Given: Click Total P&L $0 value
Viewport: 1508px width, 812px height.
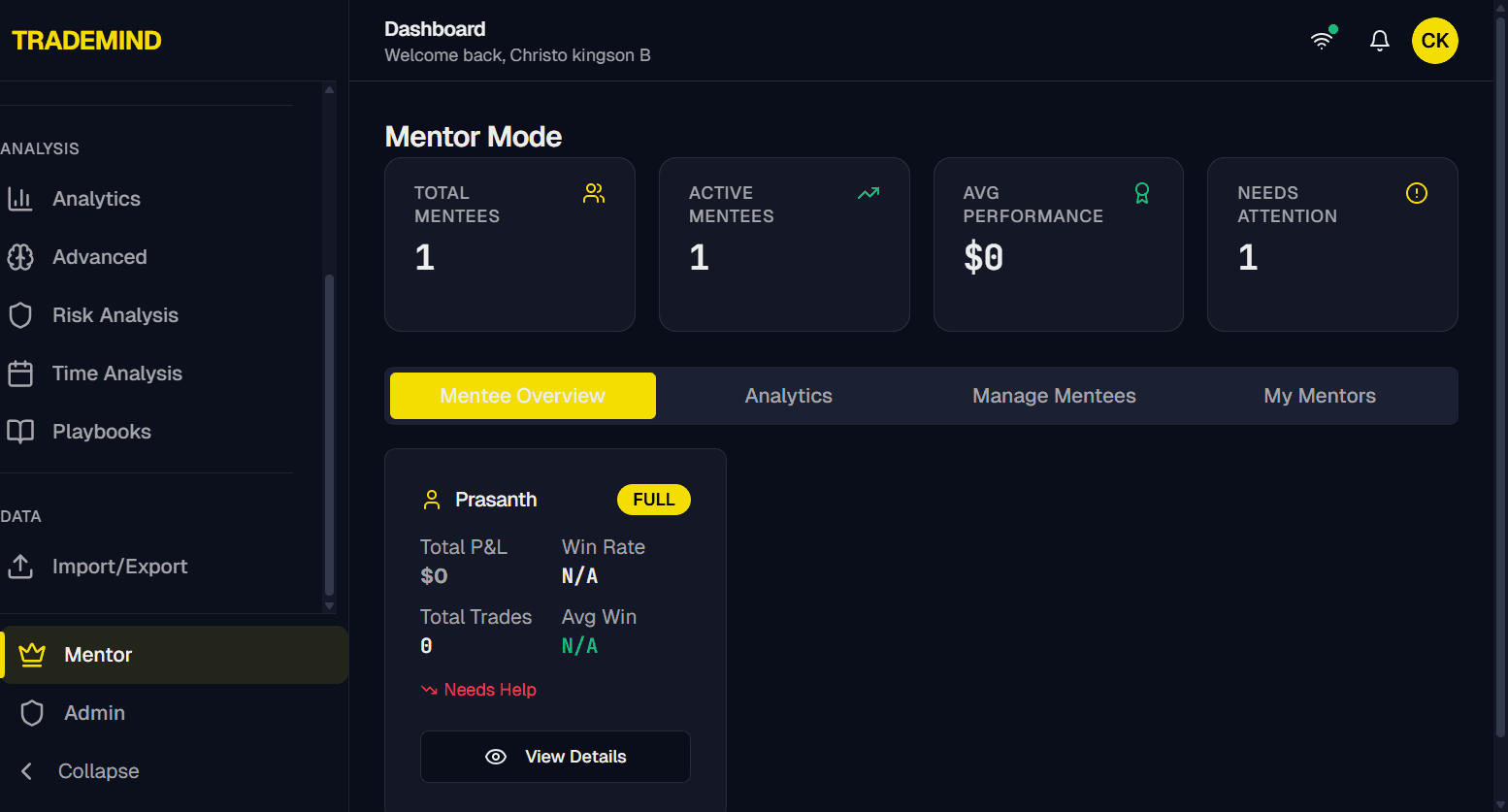Looking at the screenshot, I should click(x=434, y=576).
